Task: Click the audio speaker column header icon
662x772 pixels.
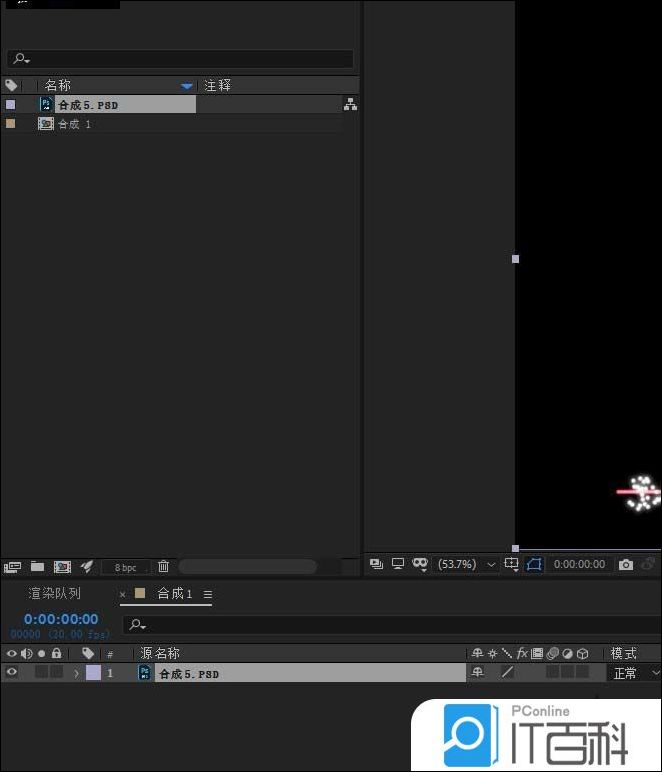Action: (x=26, y=653)
